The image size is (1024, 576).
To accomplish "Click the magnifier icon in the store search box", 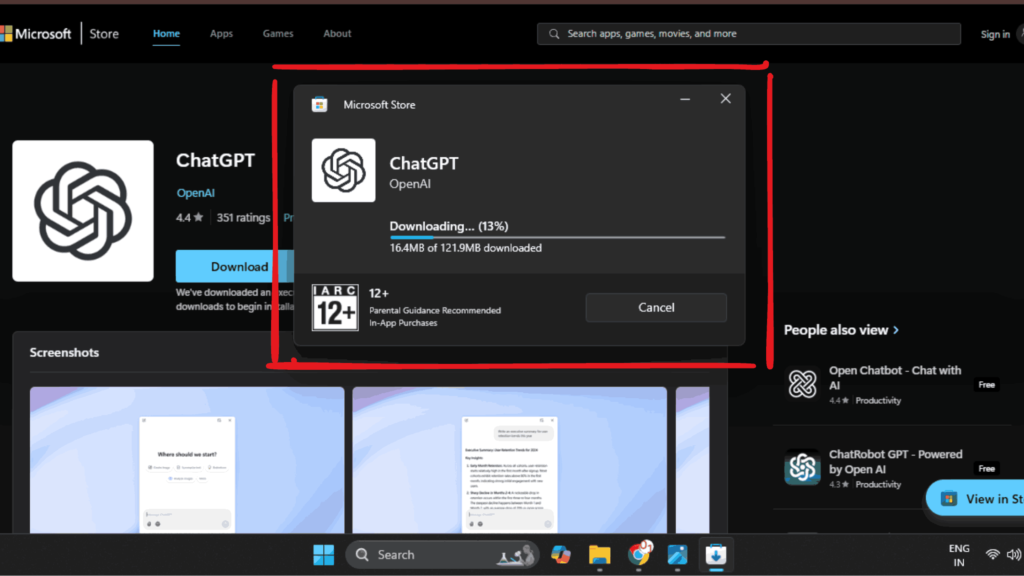I will 554,33.
